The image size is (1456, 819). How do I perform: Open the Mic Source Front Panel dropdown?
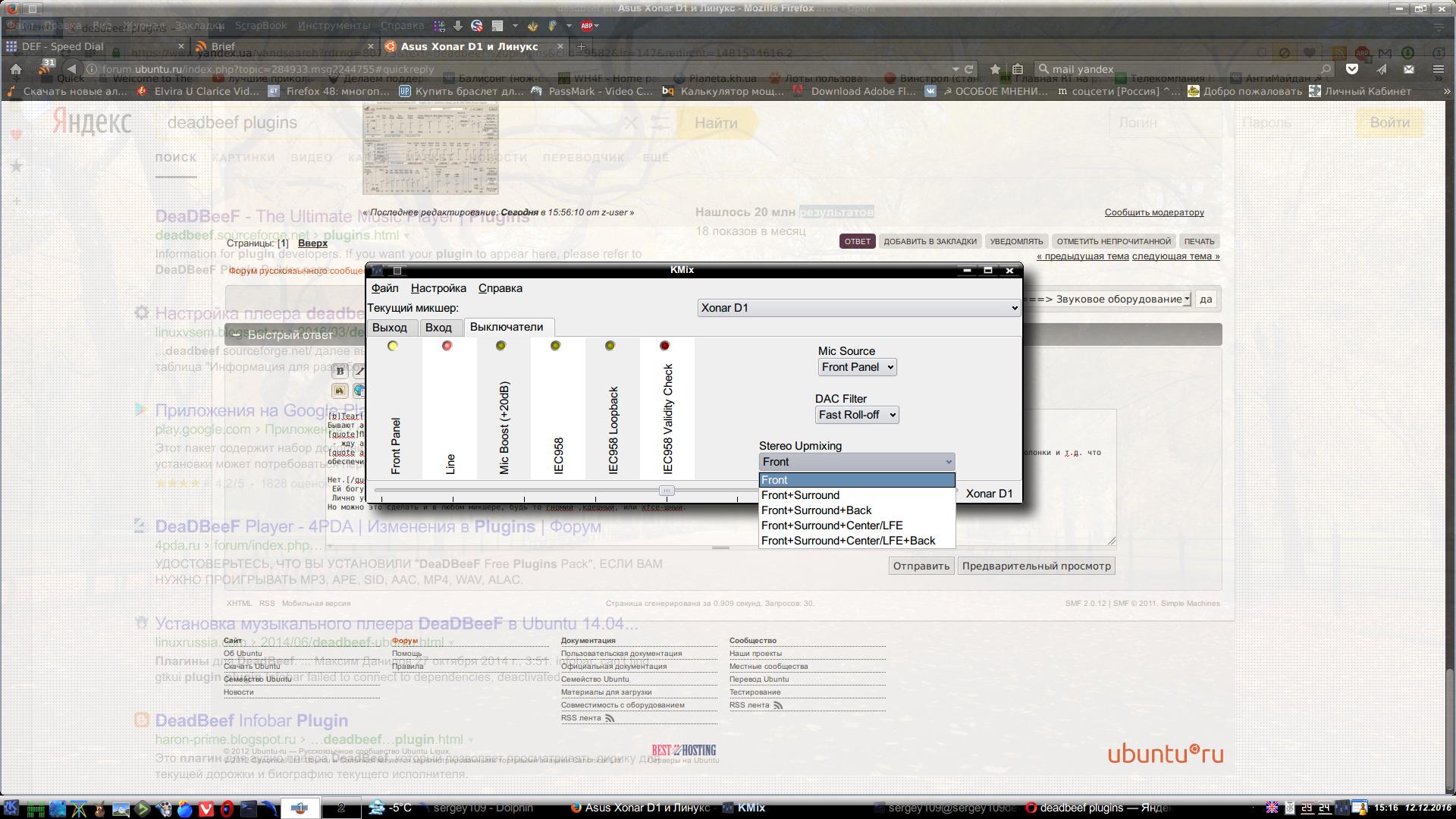point(857,367)
